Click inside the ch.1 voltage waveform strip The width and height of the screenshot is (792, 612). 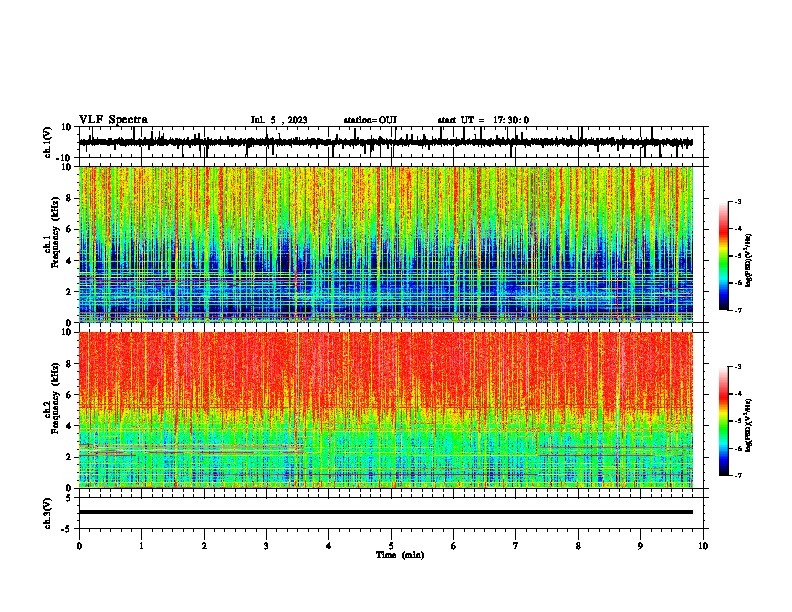pyautogui.click(x=391, y=142)
